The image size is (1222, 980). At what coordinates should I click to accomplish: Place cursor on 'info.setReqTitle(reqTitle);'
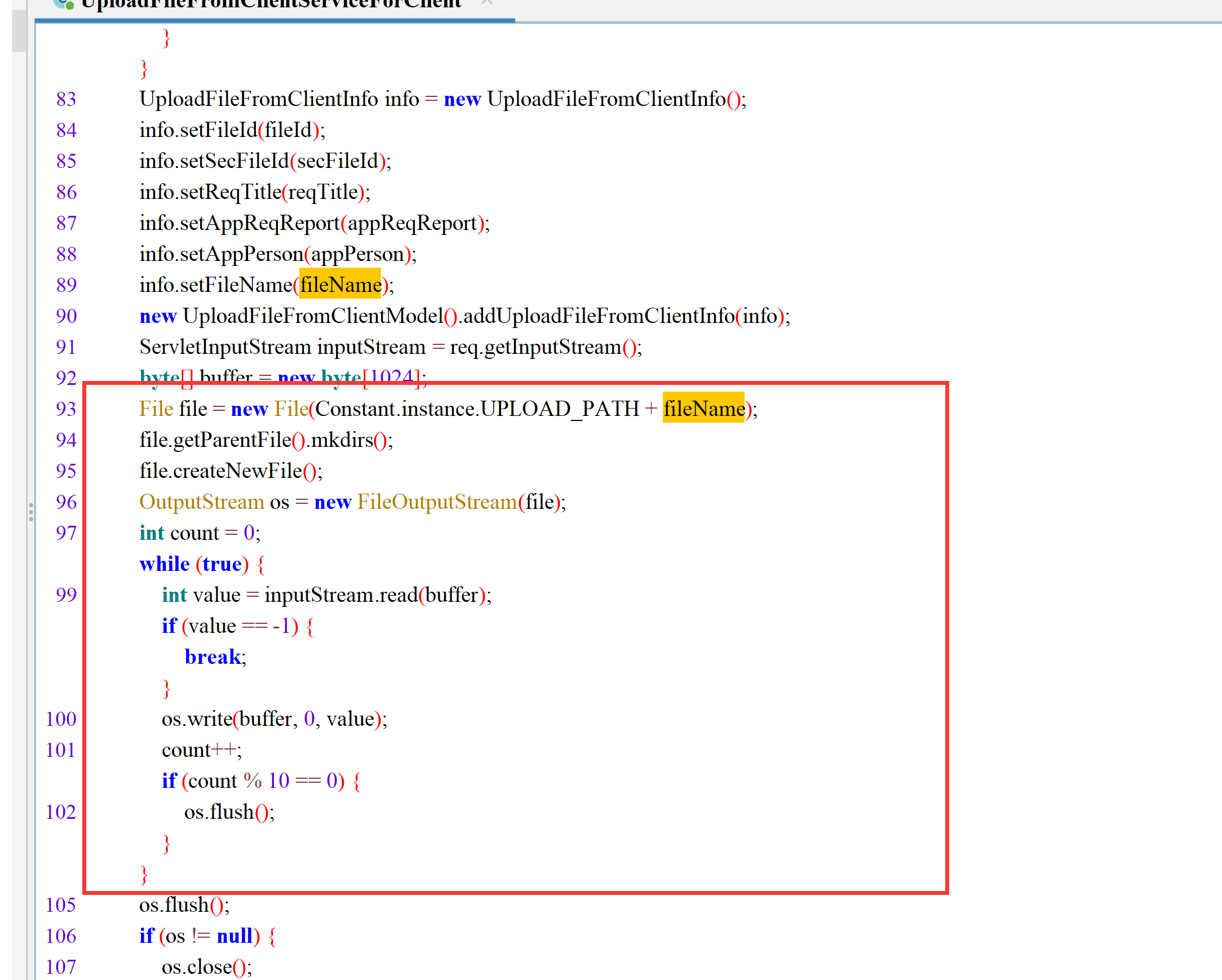255,192
